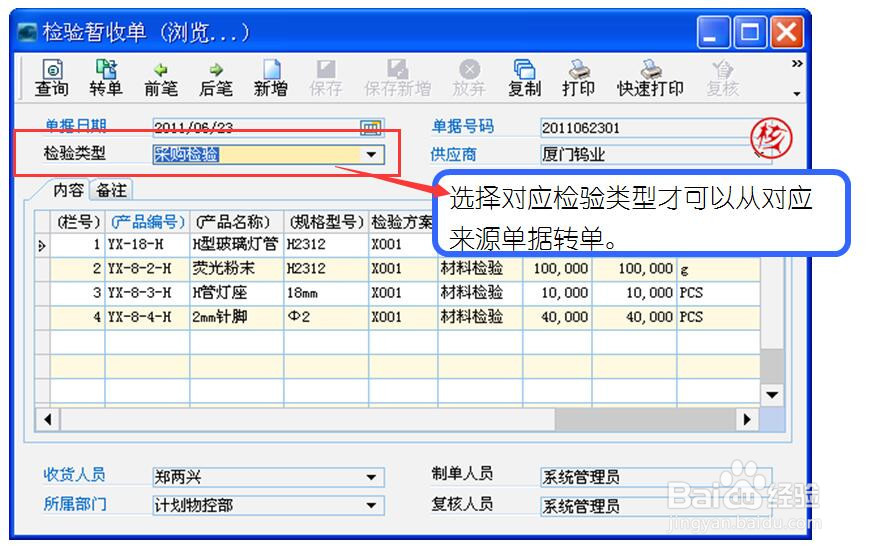Select cell YX-8-4-H in row 4
The height and width of the screenshot is (553, 870).
pyautogui.click(x=148, y=317)
